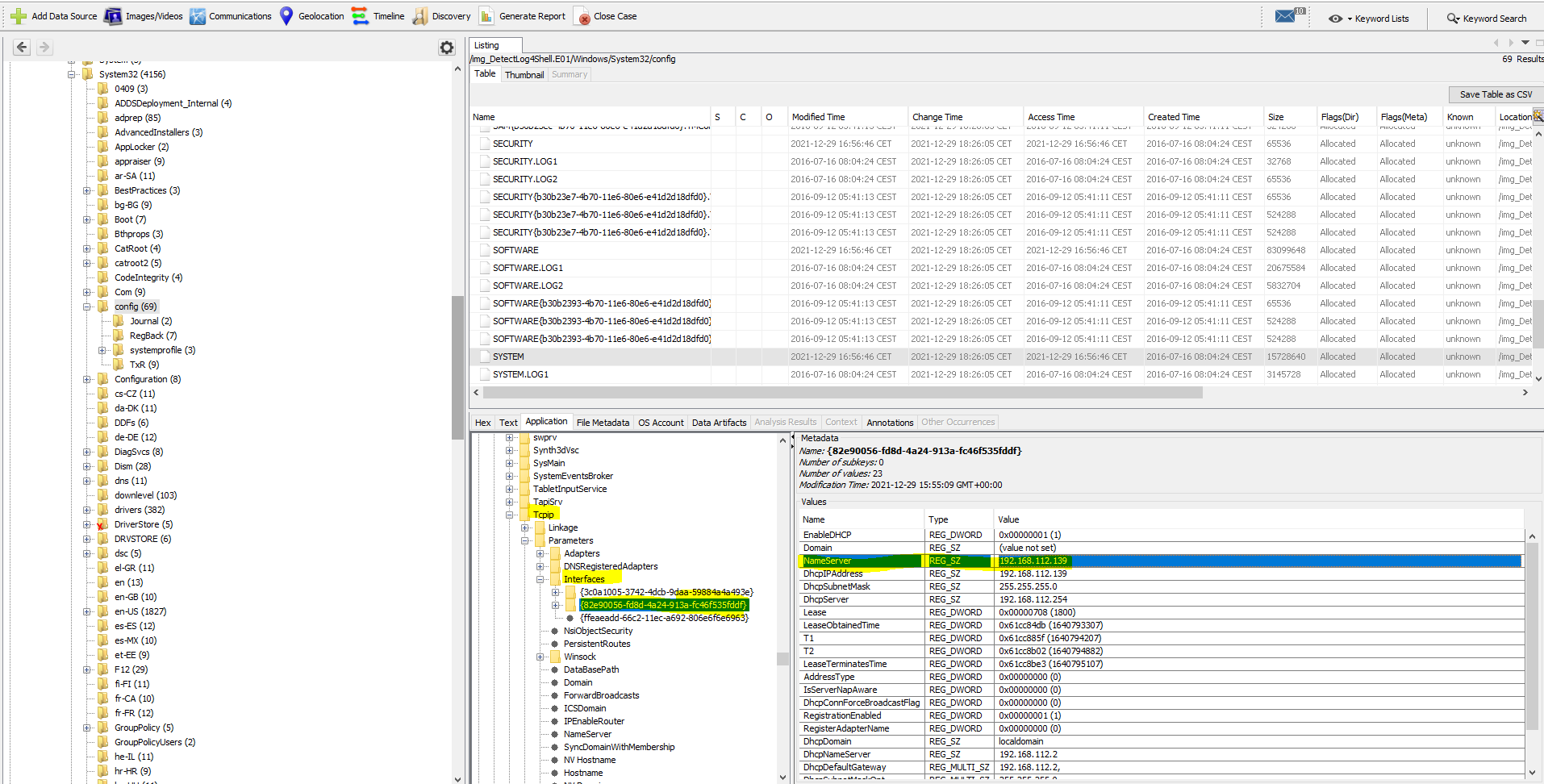Expand the systemprofile folder
Viewport: 1544px width, 784px height.
102,350
